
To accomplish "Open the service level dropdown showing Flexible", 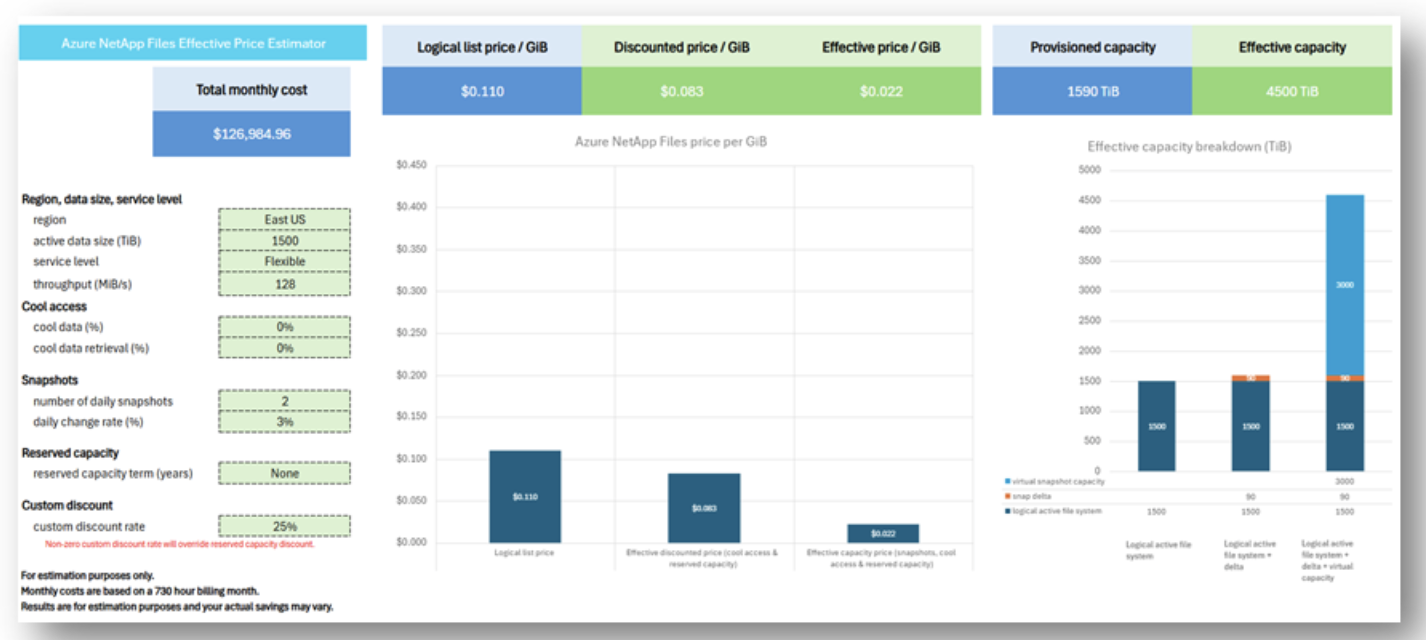I will (x=283, y=262).
